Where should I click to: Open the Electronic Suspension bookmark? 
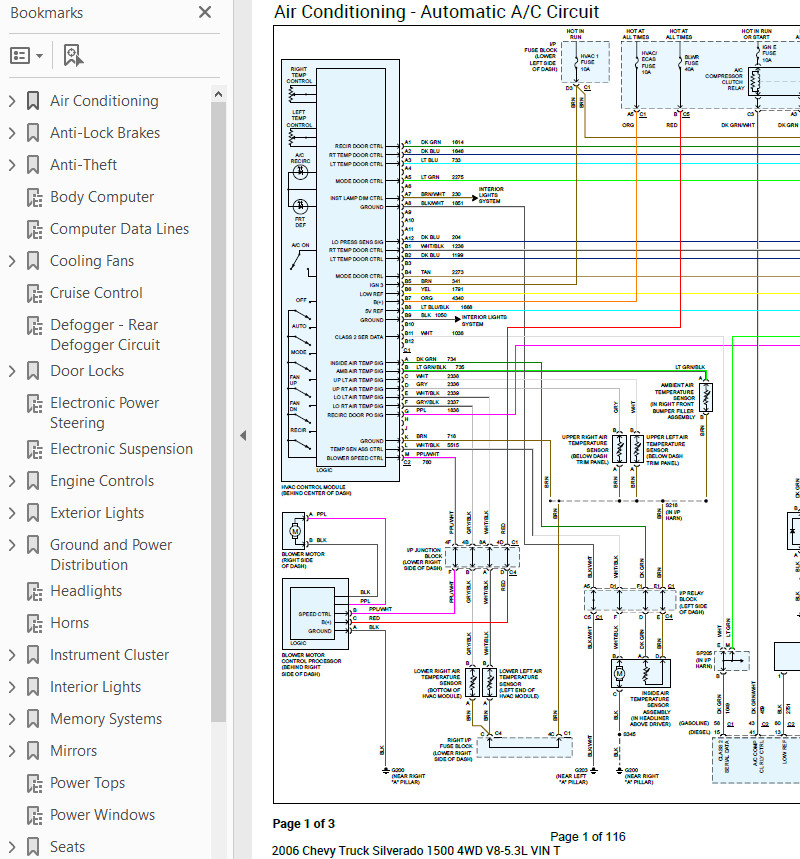click(121, 449)
